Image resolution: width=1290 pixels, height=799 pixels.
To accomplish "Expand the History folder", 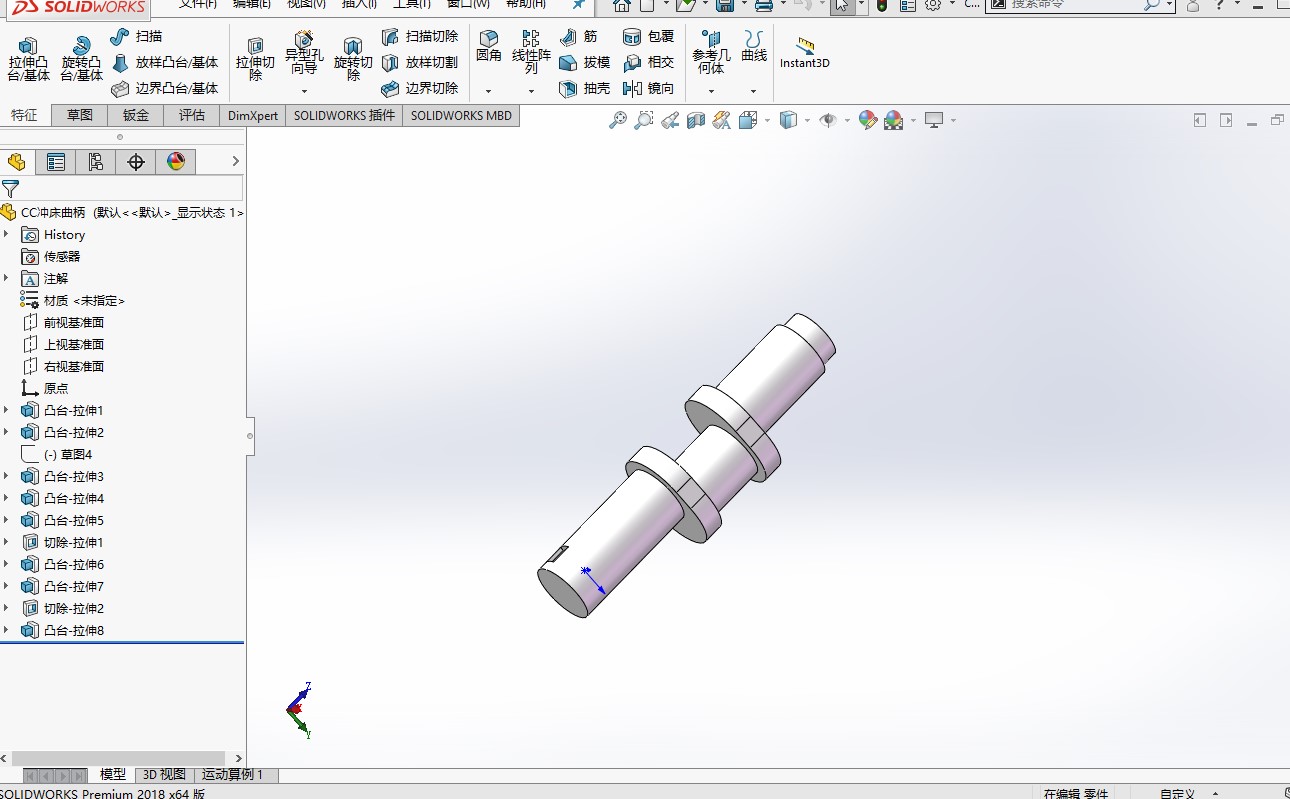I will click(6, 234).
